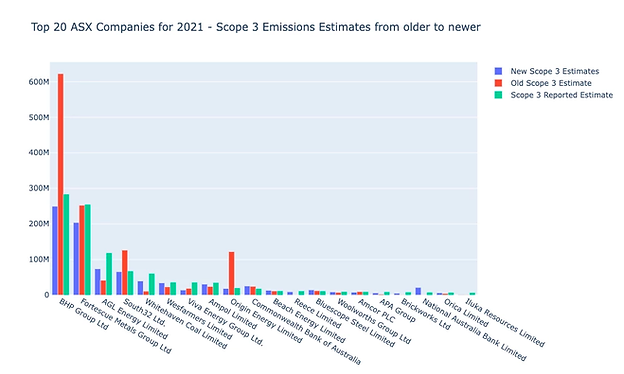Select South32 Ltd red bar
This screenshot has width=624, height=374.
pos(125,273)
